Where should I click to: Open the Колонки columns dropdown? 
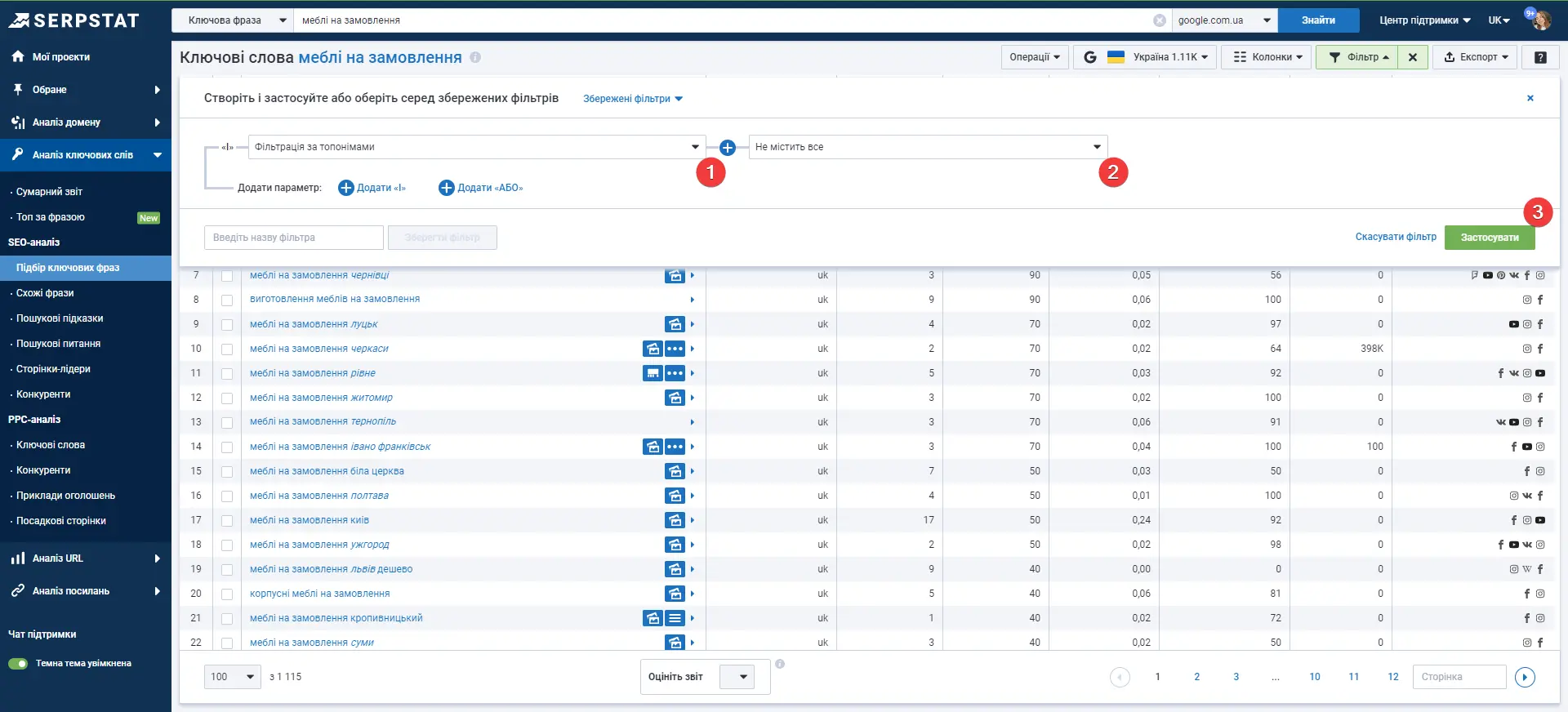coord(1267,57)
